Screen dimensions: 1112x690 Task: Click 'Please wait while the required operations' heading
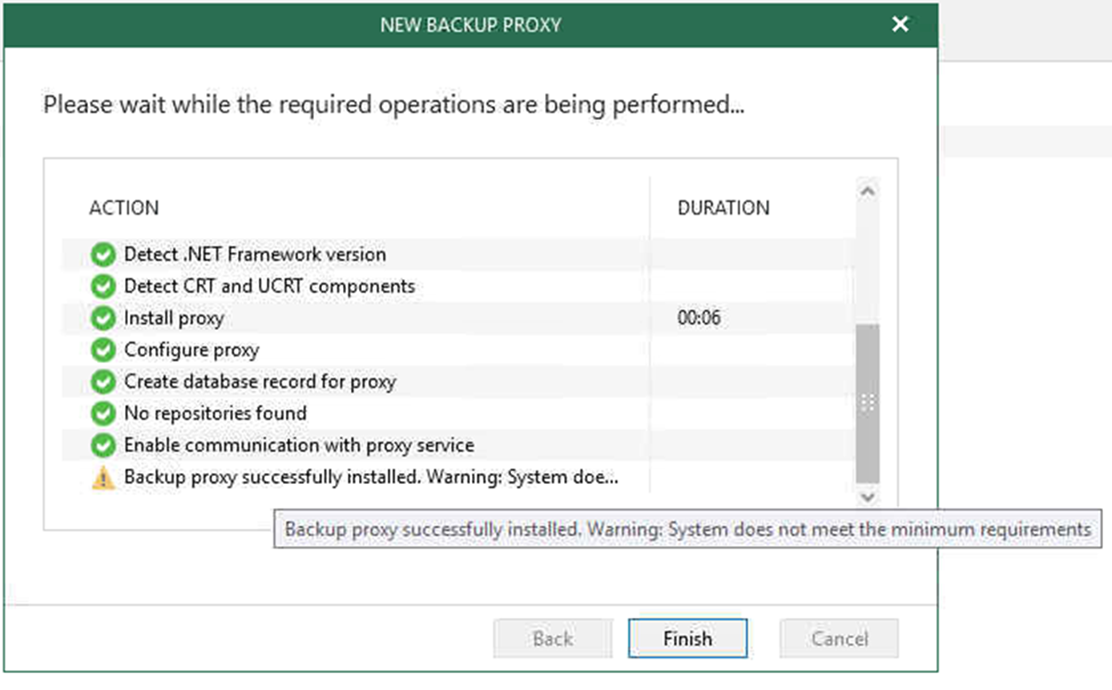click(394, 105)
